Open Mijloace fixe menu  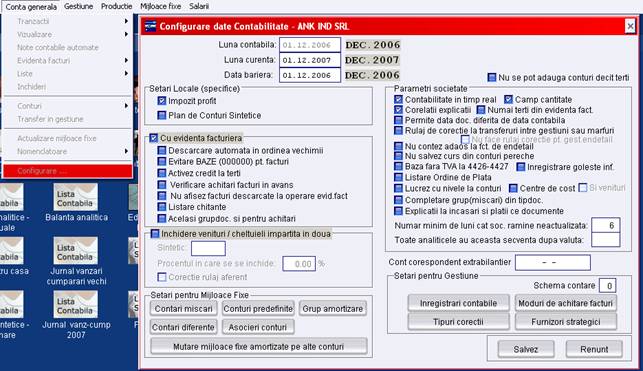160,7
